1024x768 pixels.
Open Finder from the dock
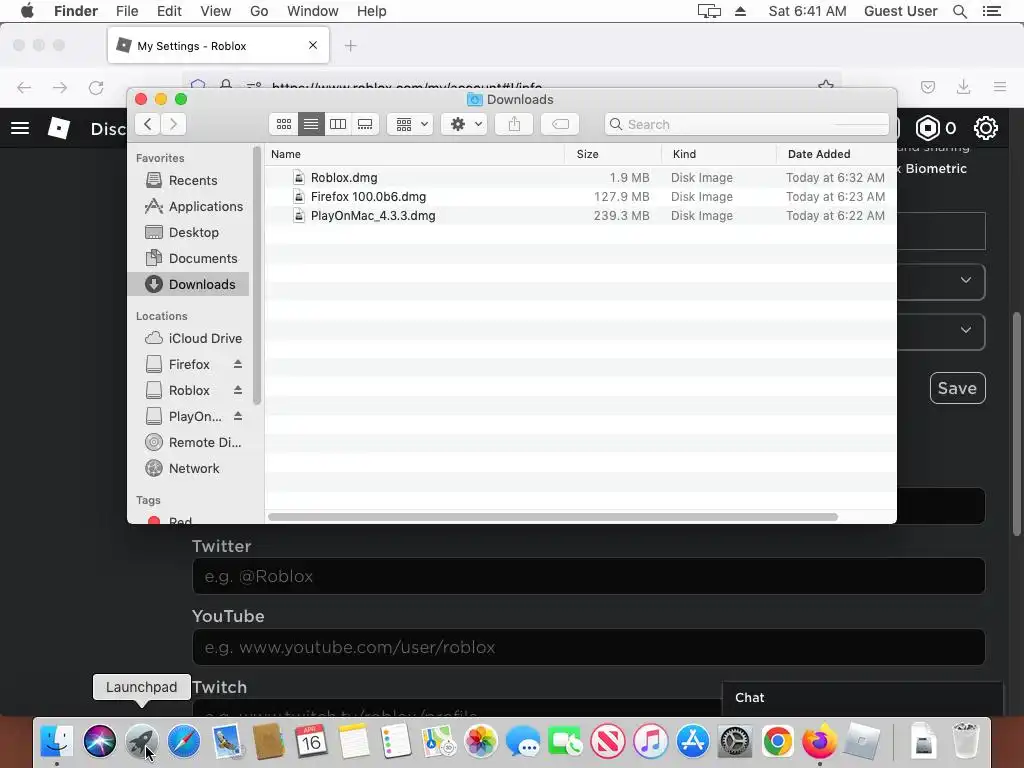tap(57, 742)
